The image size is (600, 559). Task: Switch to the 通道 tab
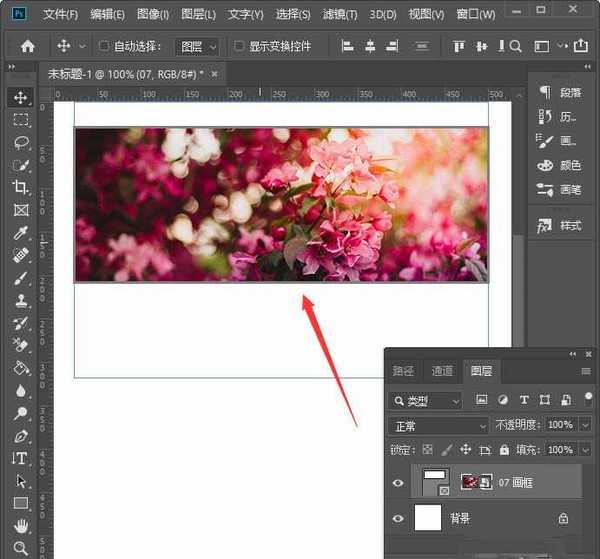pos(442,371)
